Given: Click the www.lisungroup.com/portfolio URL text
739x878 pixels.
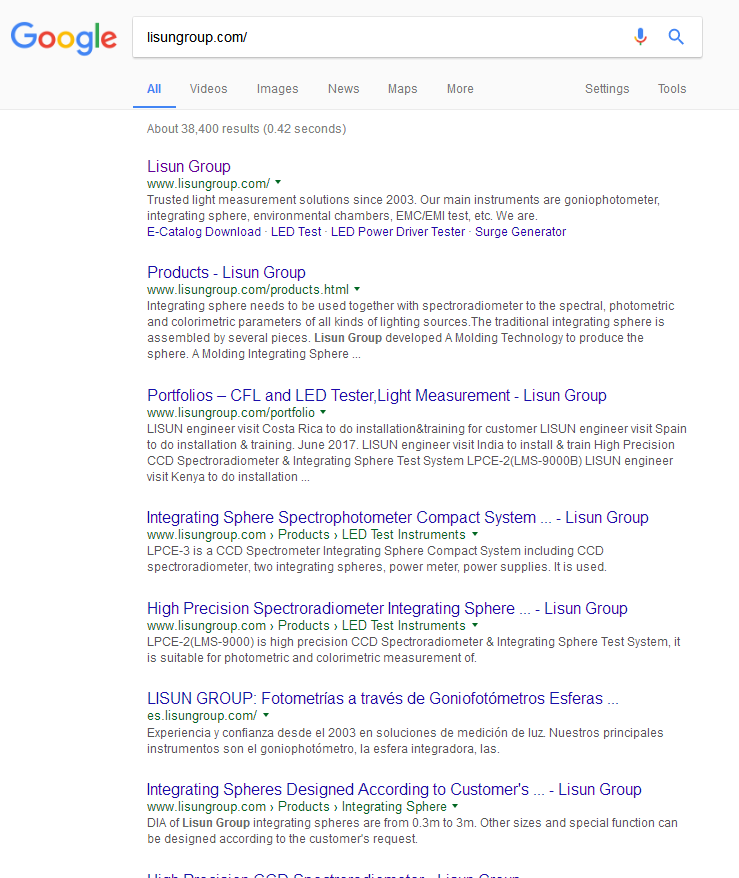Looking at the screenshot, I should click(x=231, y=413).
